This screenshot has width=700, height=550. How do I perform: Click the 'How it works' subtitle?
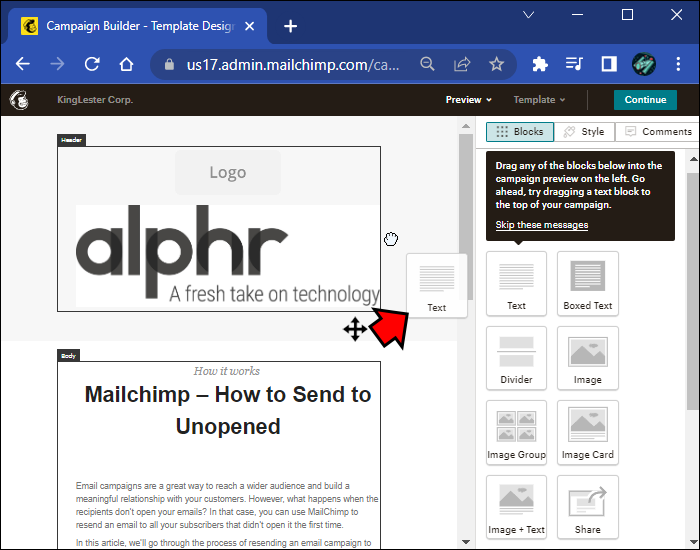pos(227,371)
